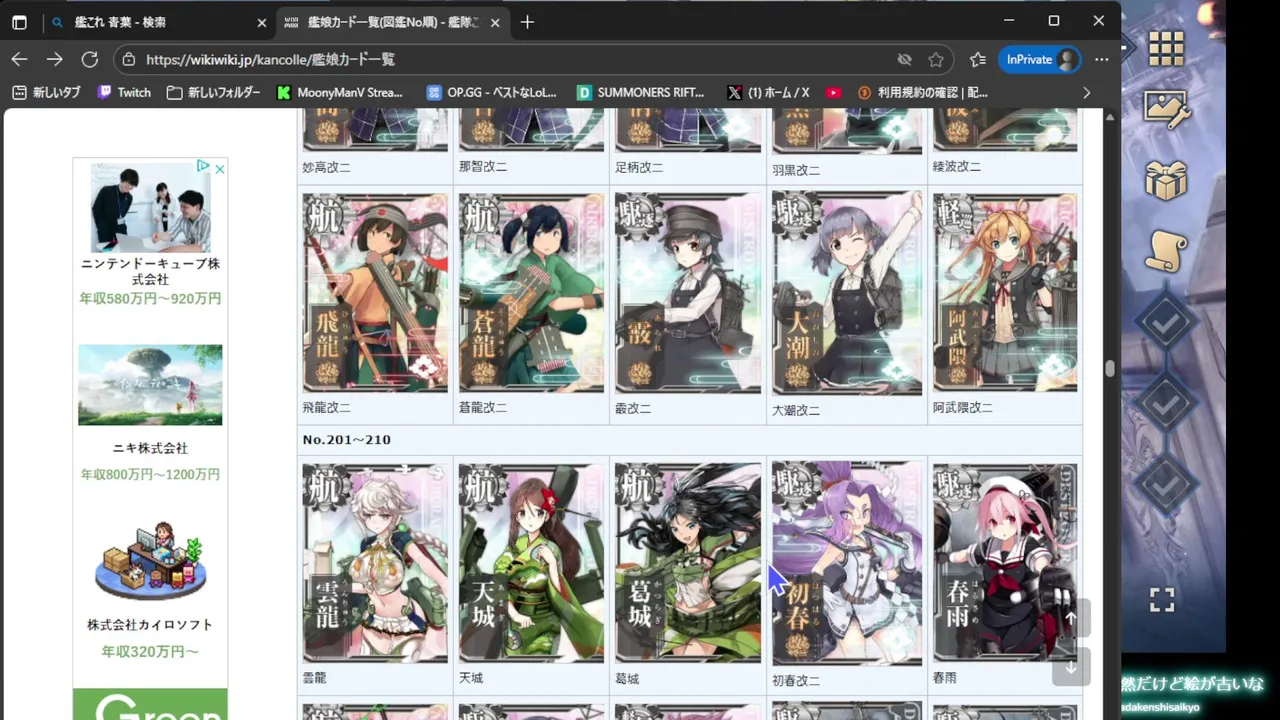Open the YouTube bookmark icon
The width and height of the screenshot is (1280, 720).
(x=834, y=92)
